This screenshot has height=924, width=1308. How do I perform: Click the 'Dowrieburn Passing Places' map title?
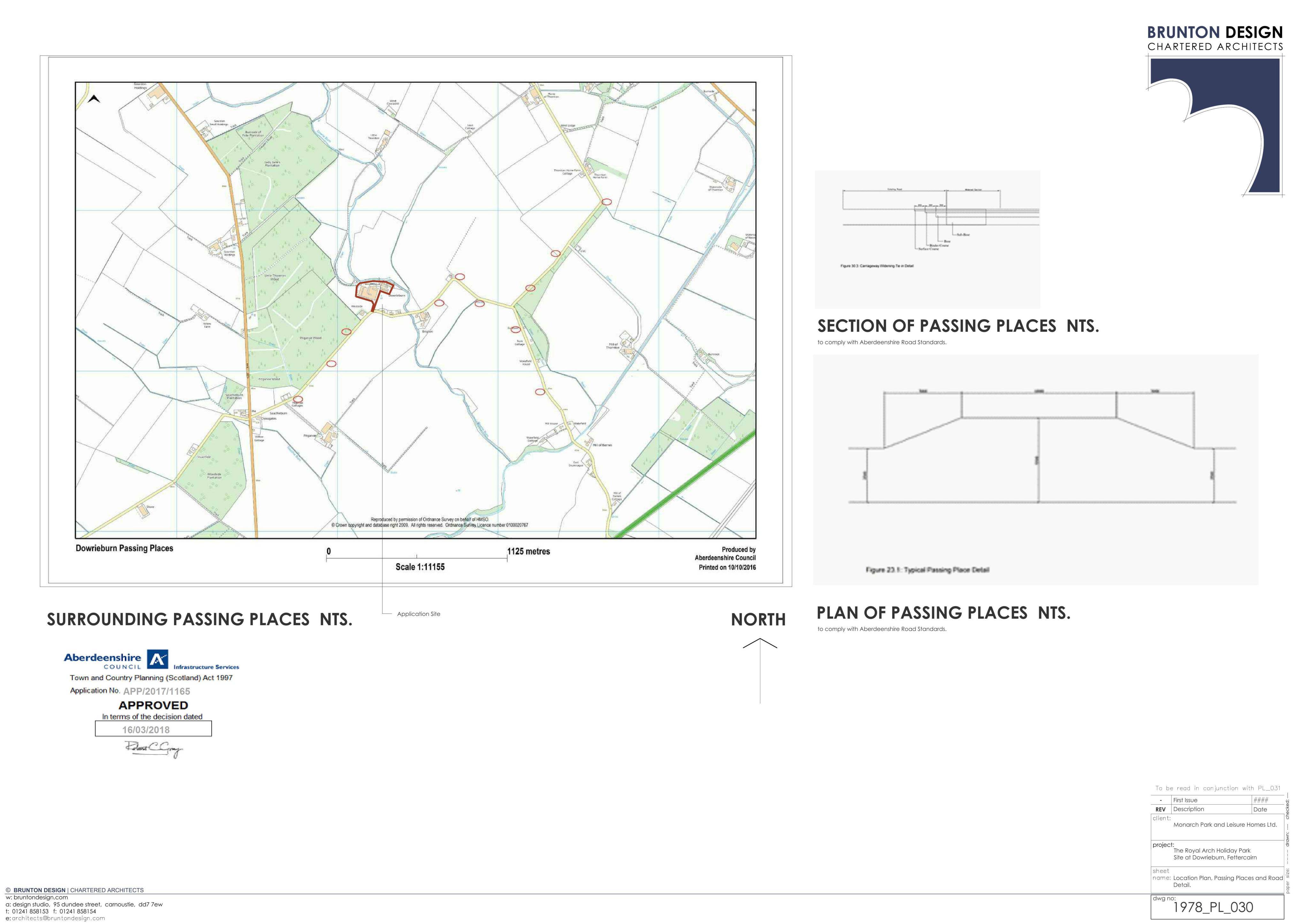124,548
